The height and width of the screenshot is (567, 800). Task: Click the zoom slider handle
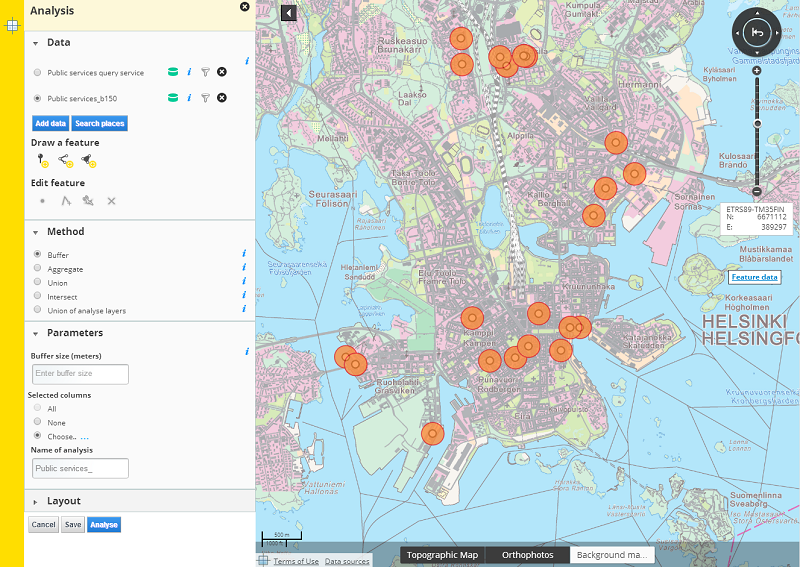click(x=757, y=124)
